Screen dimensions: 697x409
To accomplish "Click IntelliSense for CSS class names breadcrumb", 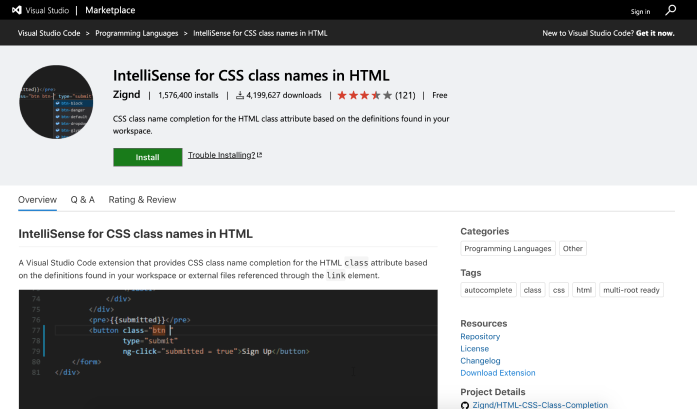I will coord(260,33).
